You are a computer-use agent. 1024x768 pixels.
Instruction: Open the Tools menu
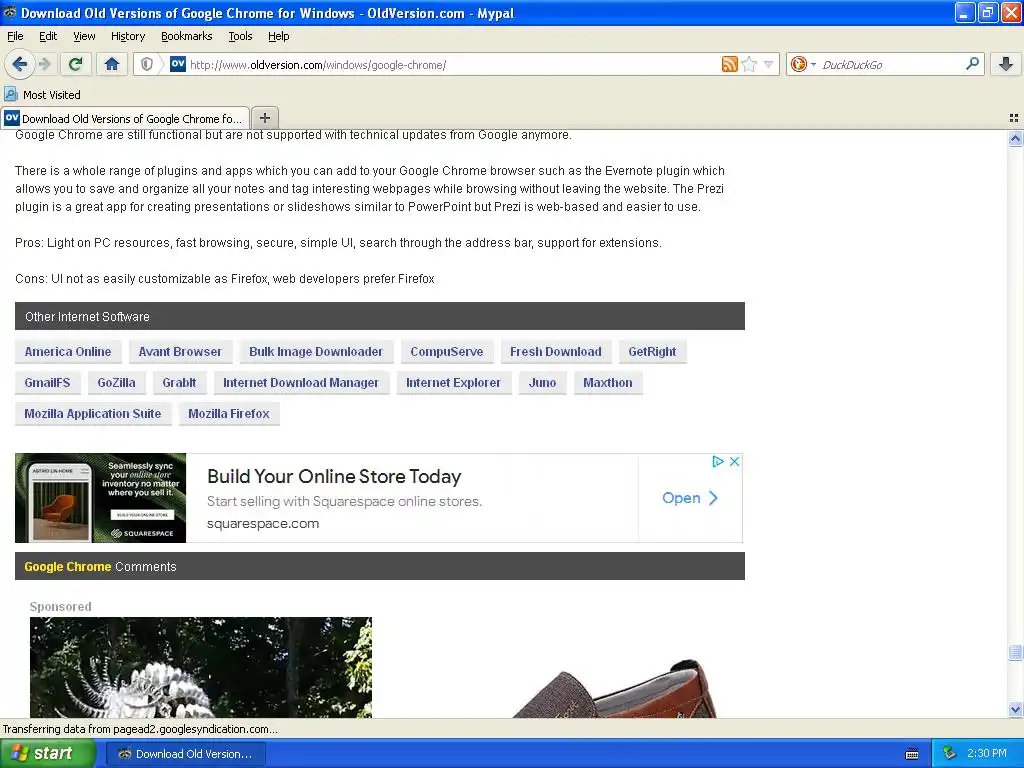[x=240, y=36]
